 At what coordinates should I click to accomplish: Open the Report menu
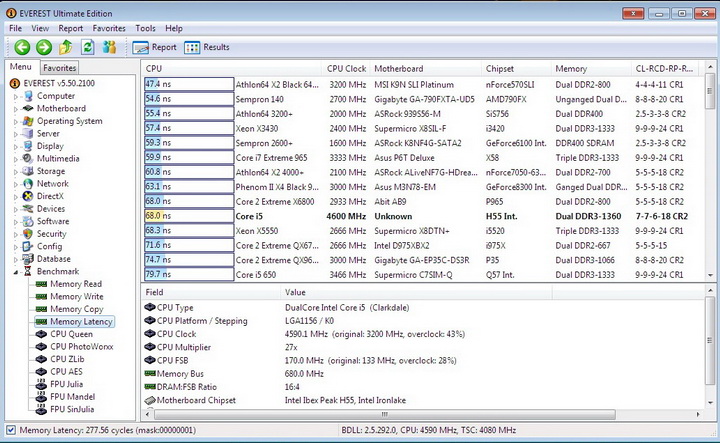(71, 28)
